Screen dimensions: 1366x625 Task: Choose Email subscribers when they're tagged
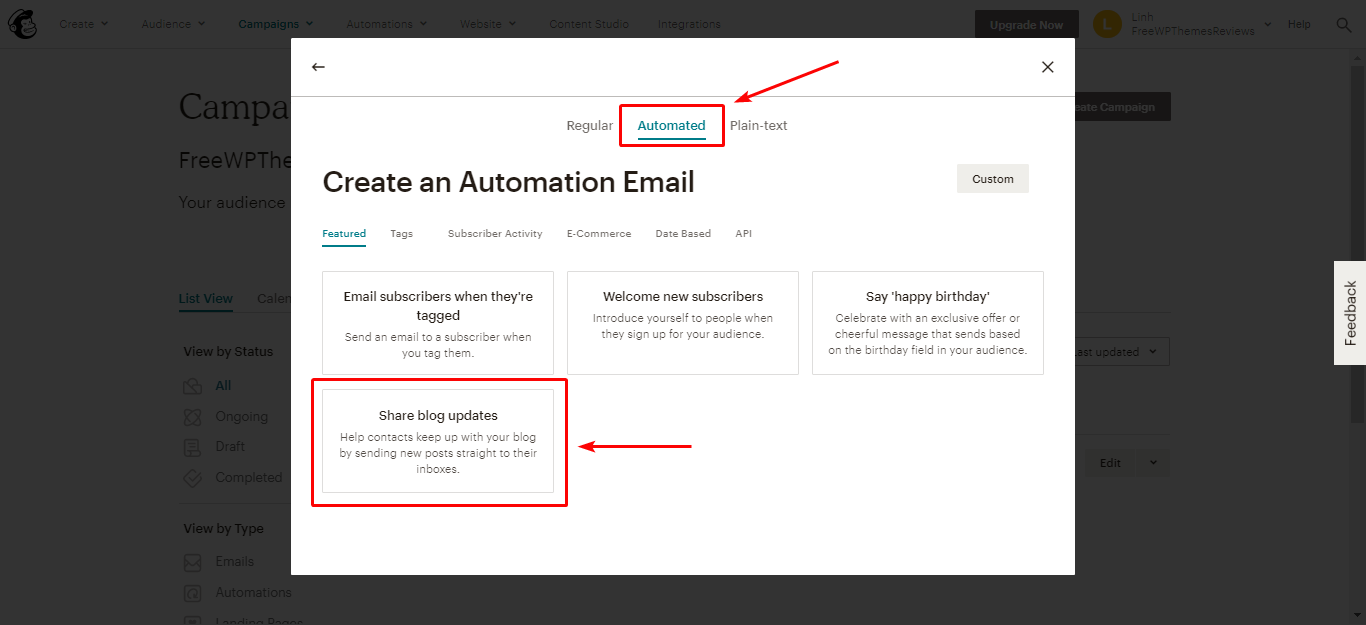click(438, 323)
